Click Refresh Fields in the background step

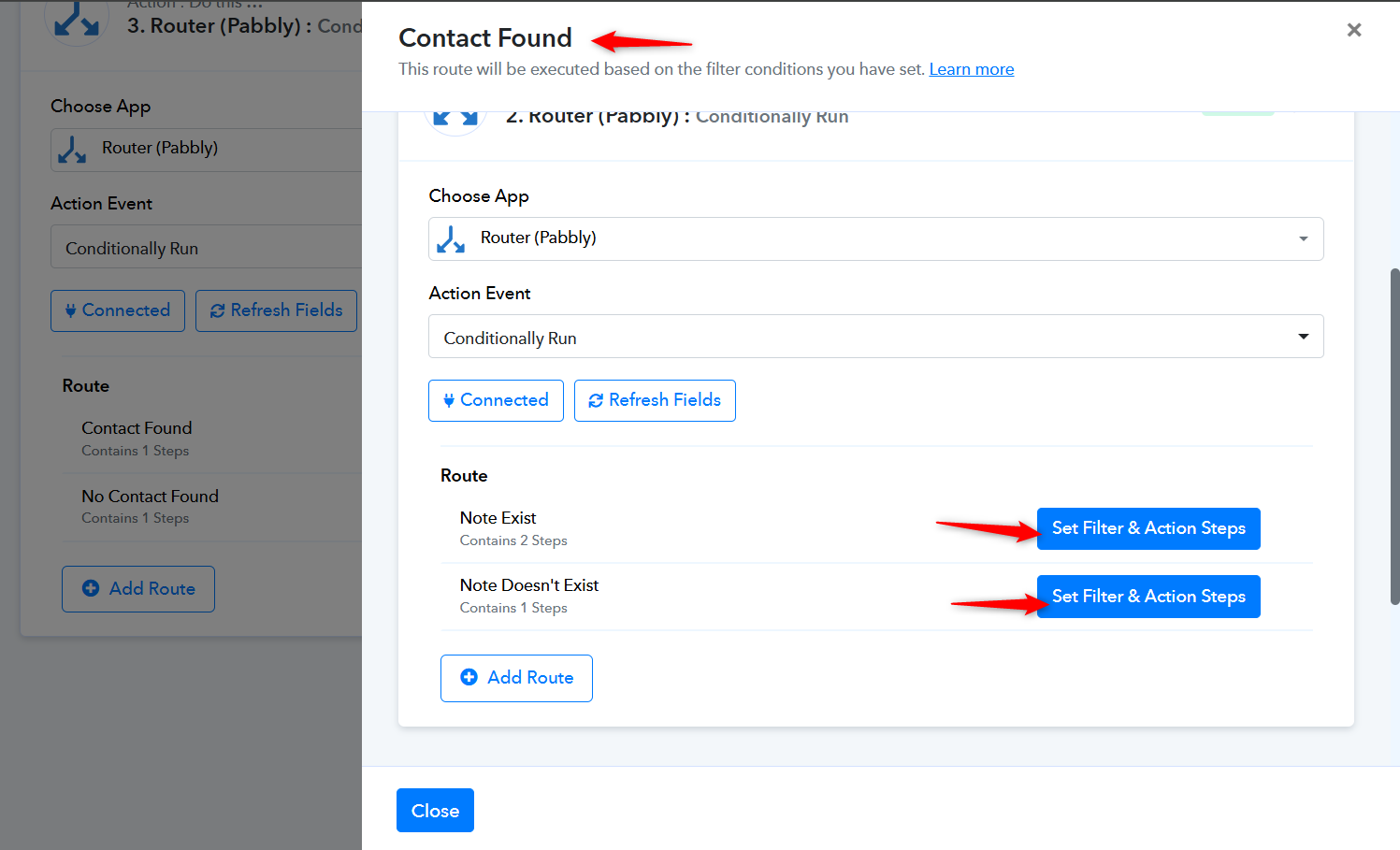[x=276, y=310]
